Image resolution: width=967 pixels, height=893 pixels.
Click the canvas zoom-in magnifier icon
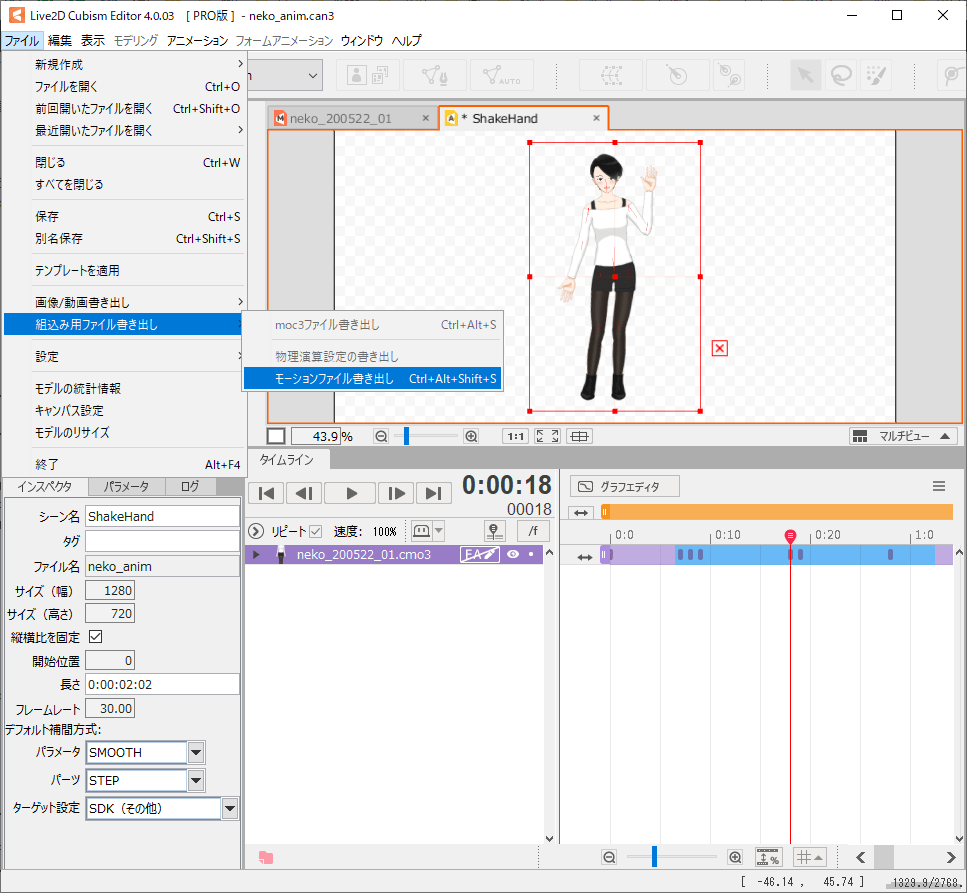(471, 436)
